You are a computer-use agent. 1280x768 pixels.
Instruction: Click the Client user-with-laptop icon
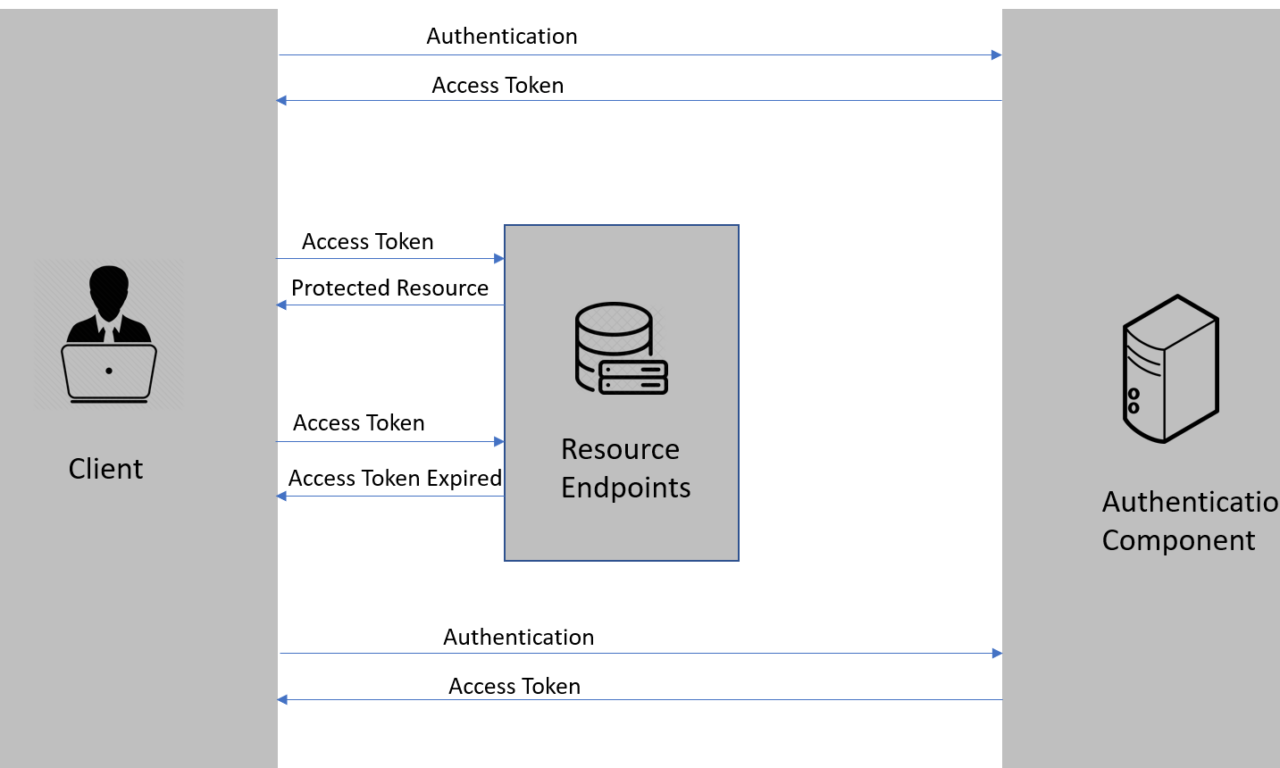point(109,334)
